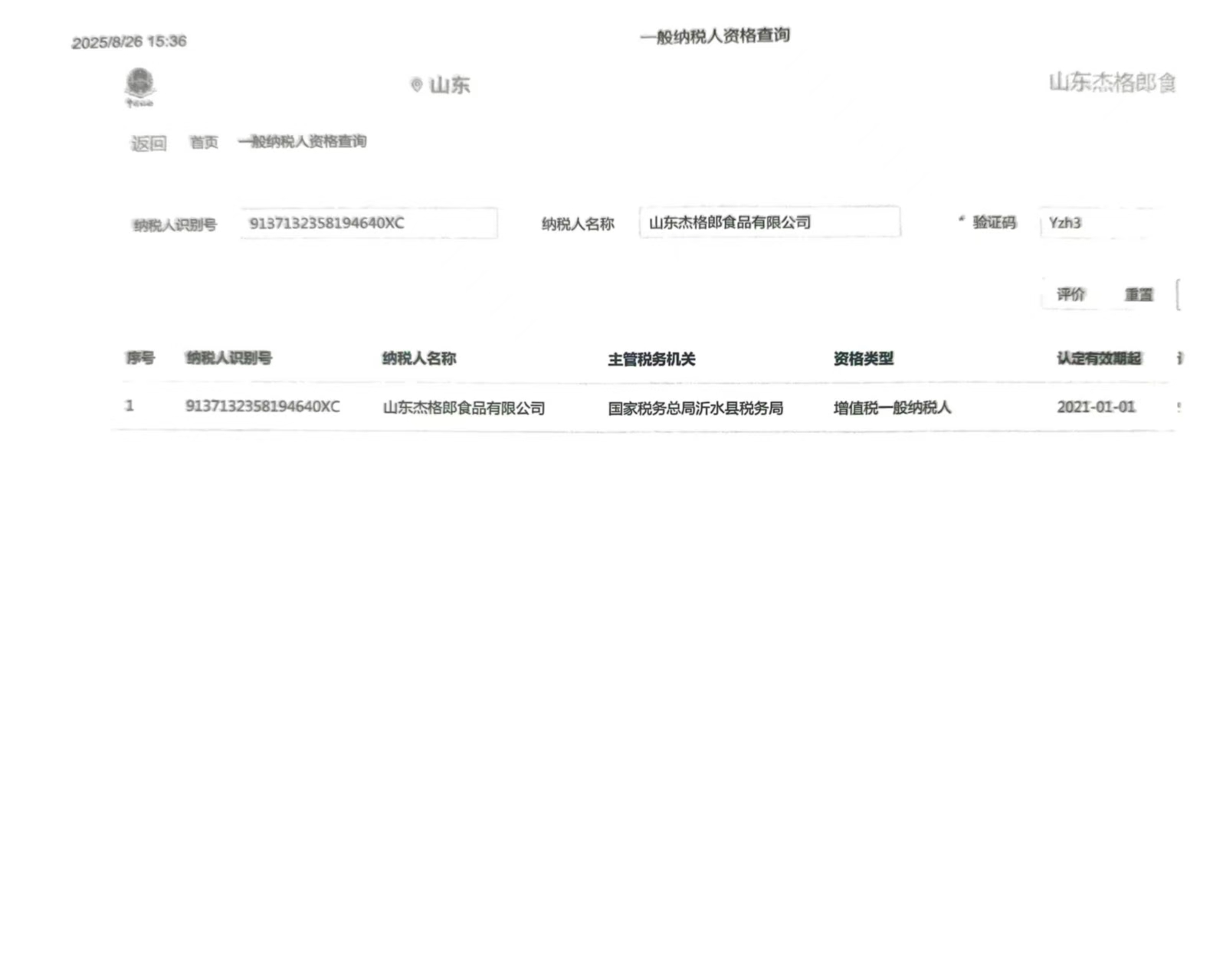This screenshot has height=980, width=1223.
Task: Click the 2021-01-01 date cell
Action: tap(1096, 408)
